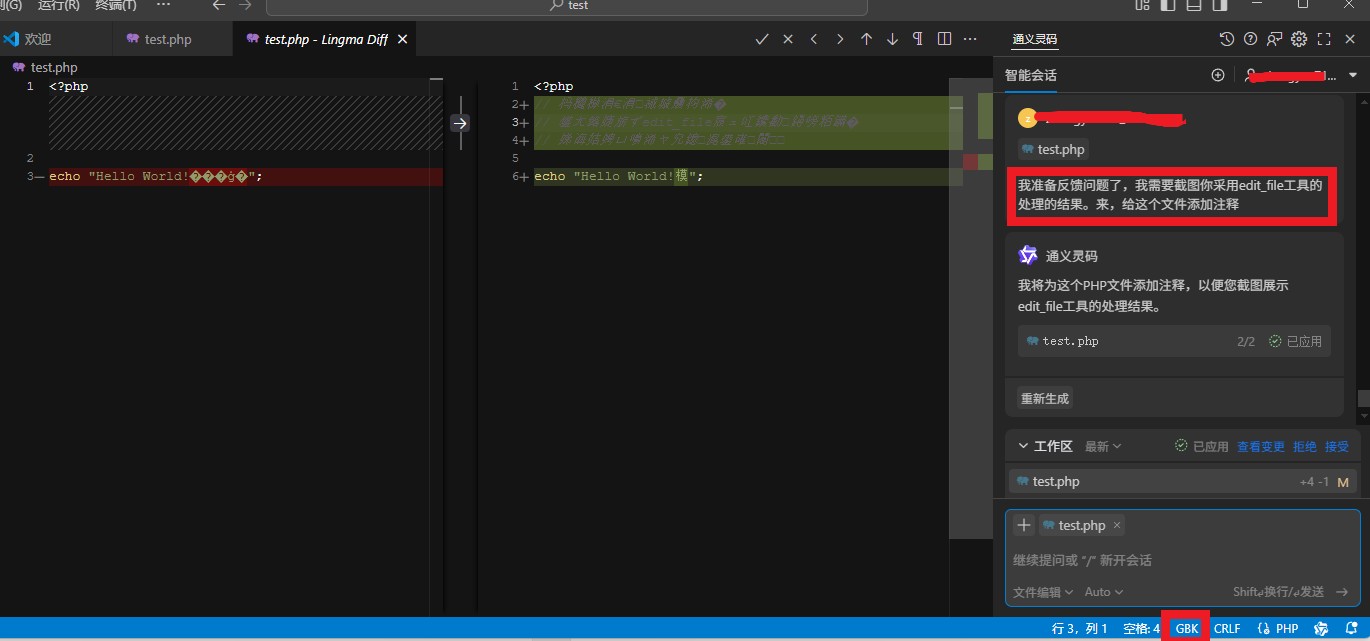
Task: Open the 运行(R) menu
Action: (x=59, y=5)
